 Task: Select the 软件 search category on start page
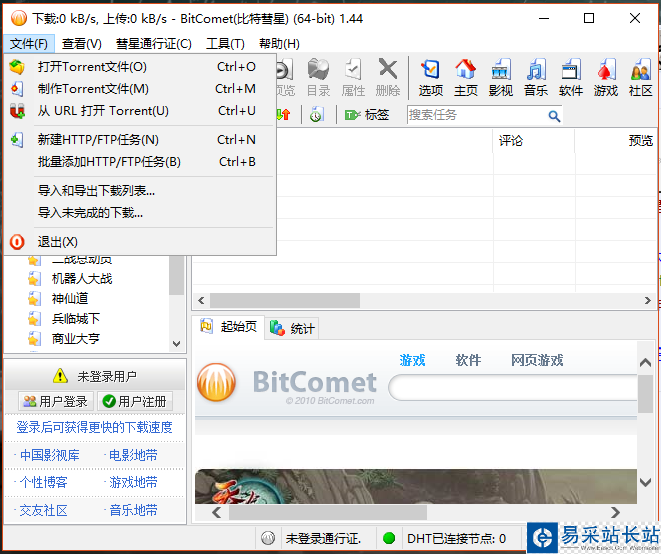click(468, 360)
